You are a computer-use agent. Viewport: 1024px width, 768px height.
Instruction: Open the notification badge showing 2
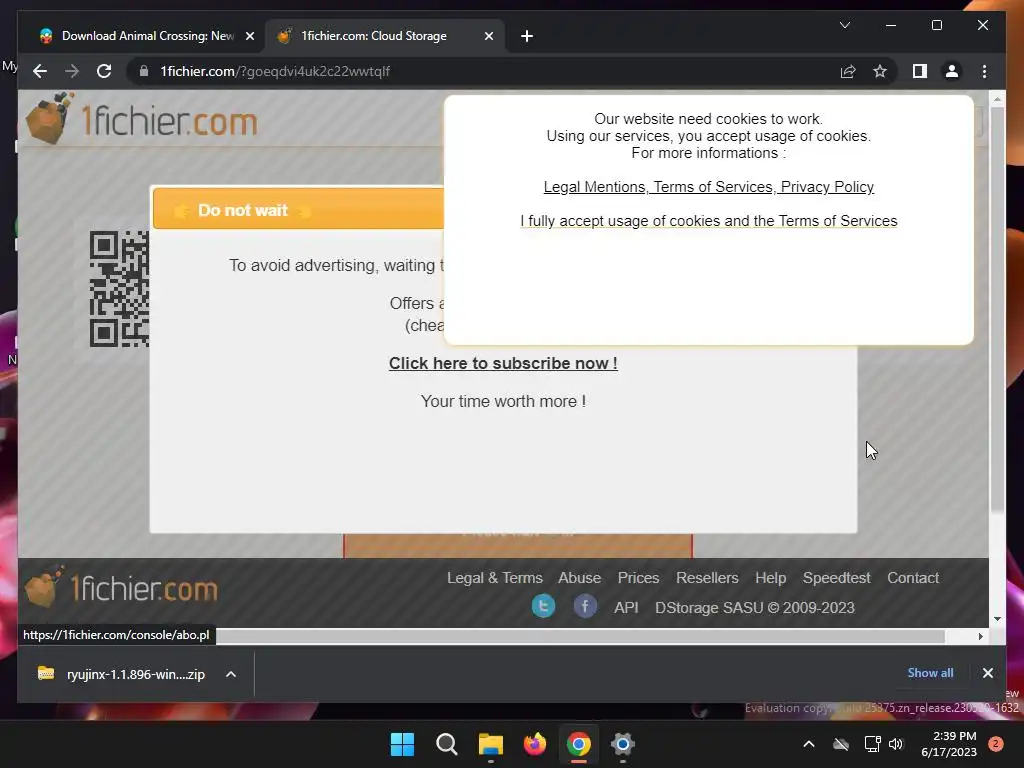(x=996, y=744)
